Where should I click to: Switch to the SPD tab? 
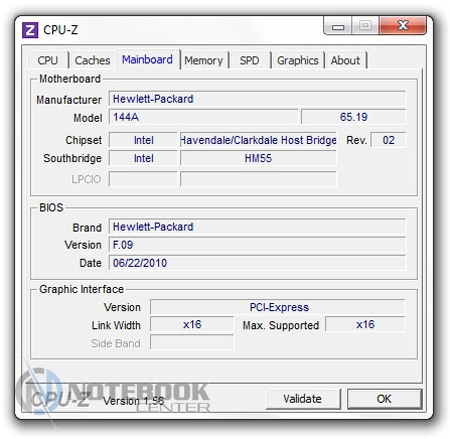249,60
